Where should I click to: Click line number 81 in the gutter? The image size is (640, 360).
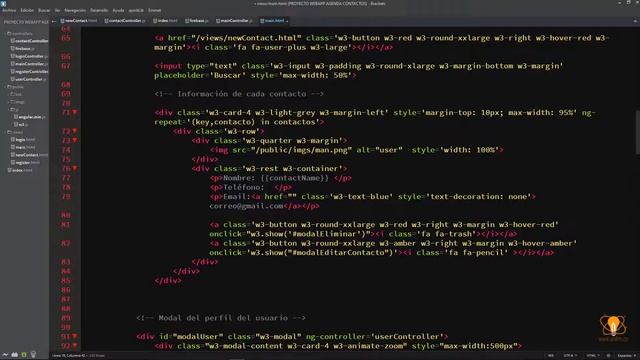click(66, 224)
